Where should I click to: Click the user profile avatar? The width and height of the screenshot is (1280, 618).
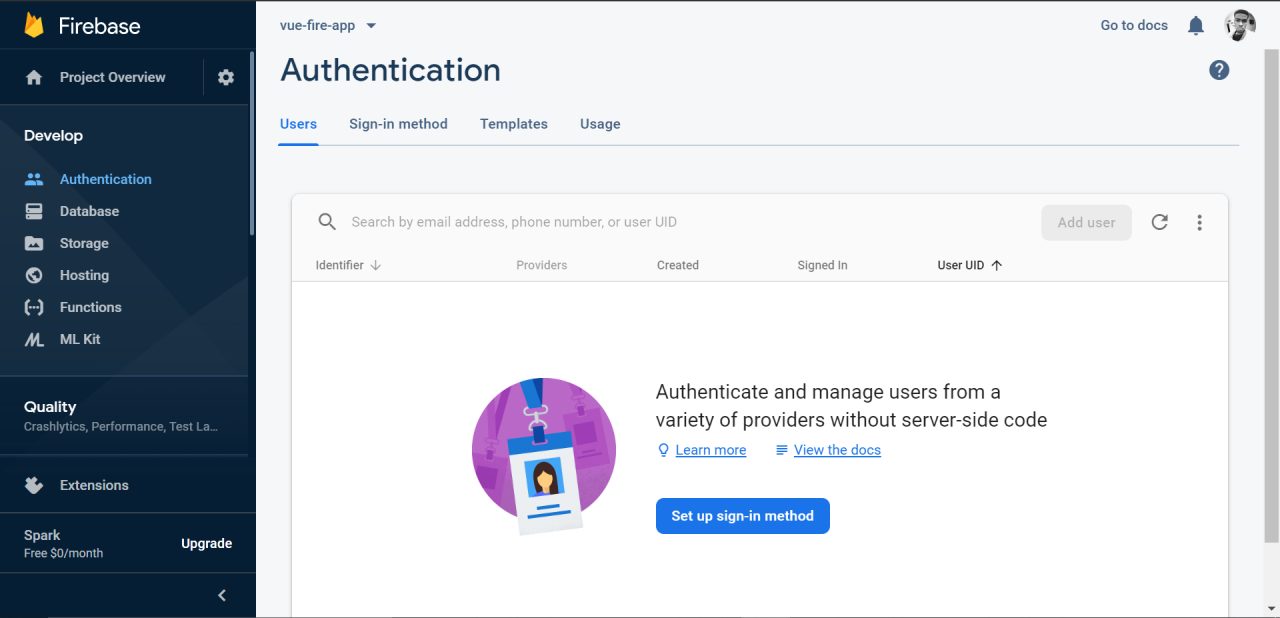pos(1240,26)
